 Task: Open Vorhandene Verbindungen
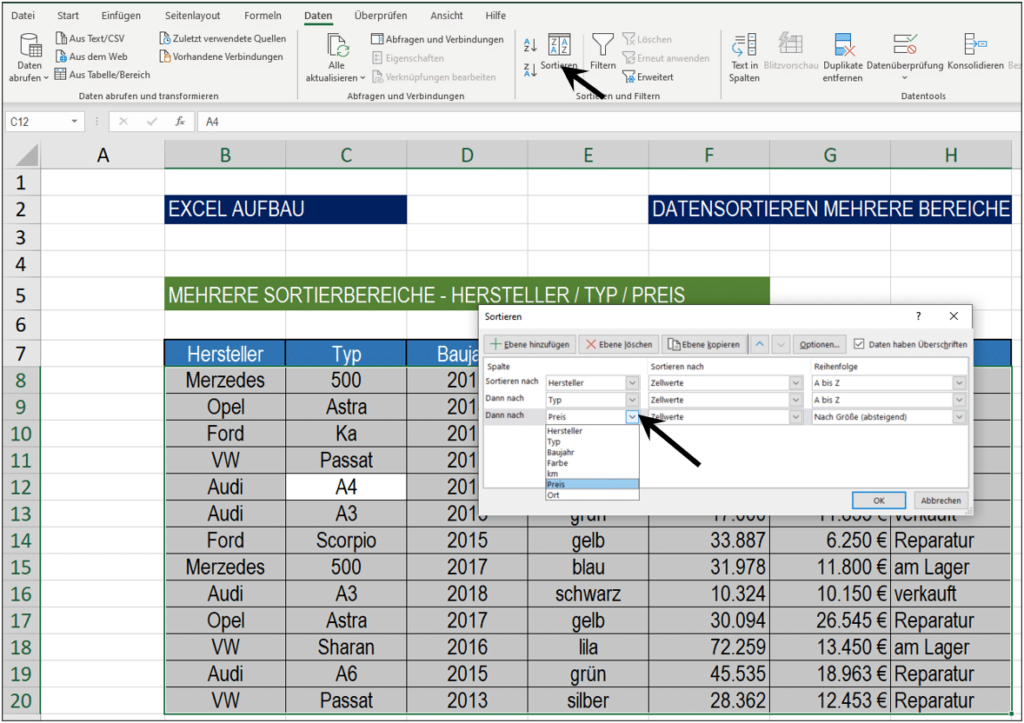tap(221, 57)
